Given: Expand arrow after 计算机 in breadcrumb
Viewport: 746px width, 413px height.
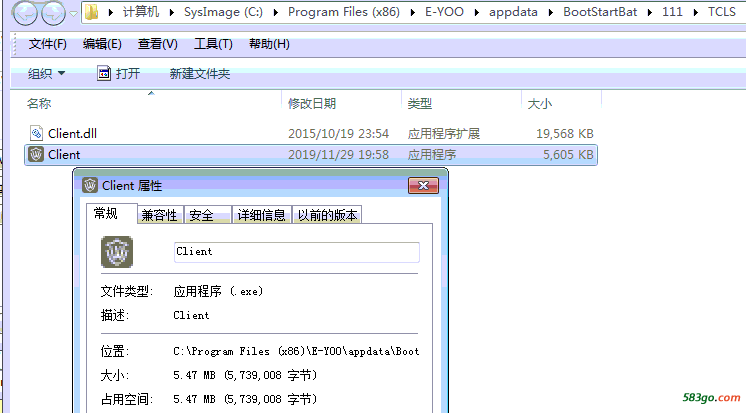Looking at the screenshot, I should pos(172,12).
